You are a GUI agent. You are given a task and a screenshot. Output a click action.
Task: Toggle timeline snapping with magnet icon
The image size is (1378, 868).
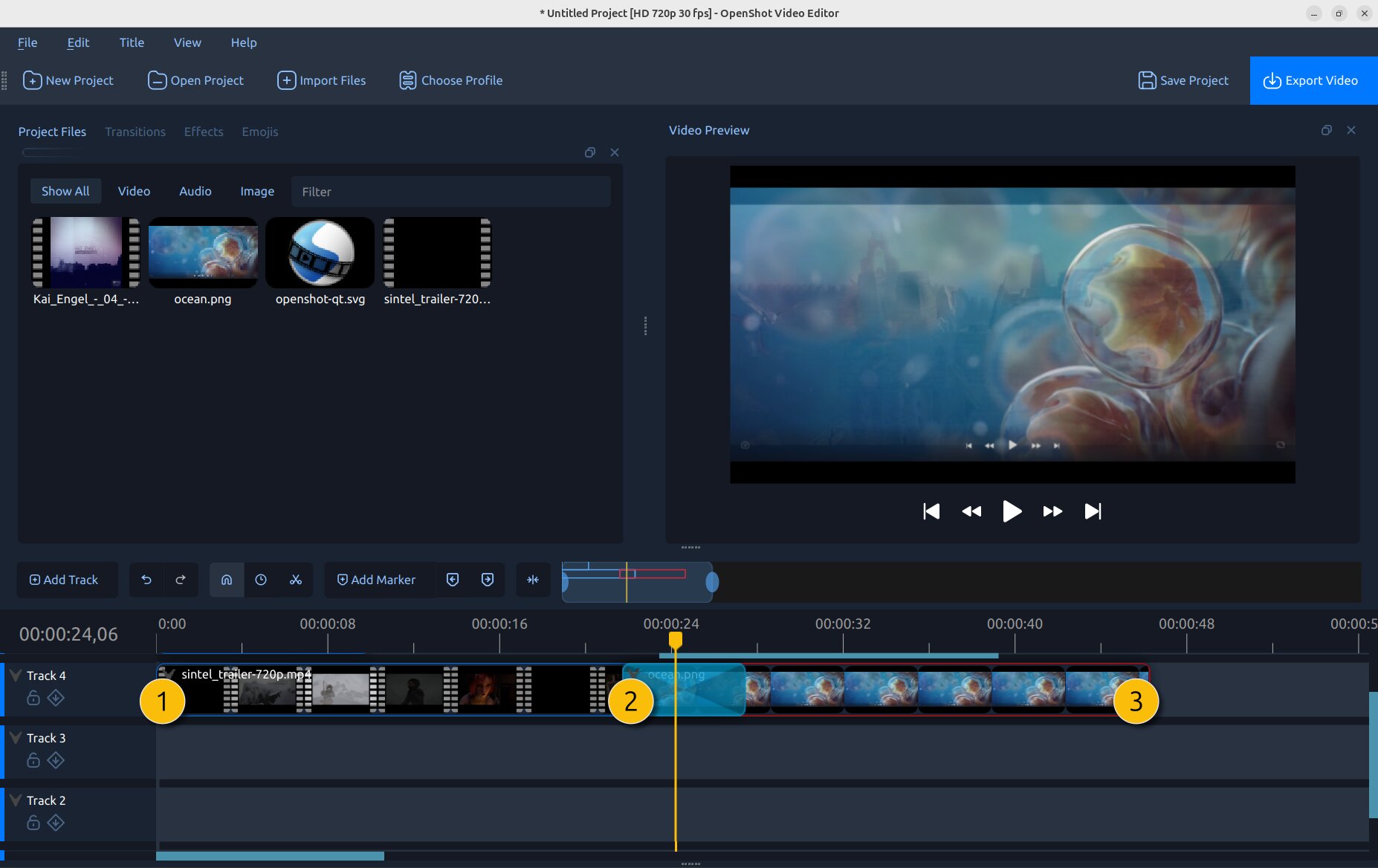pos(227,580)
